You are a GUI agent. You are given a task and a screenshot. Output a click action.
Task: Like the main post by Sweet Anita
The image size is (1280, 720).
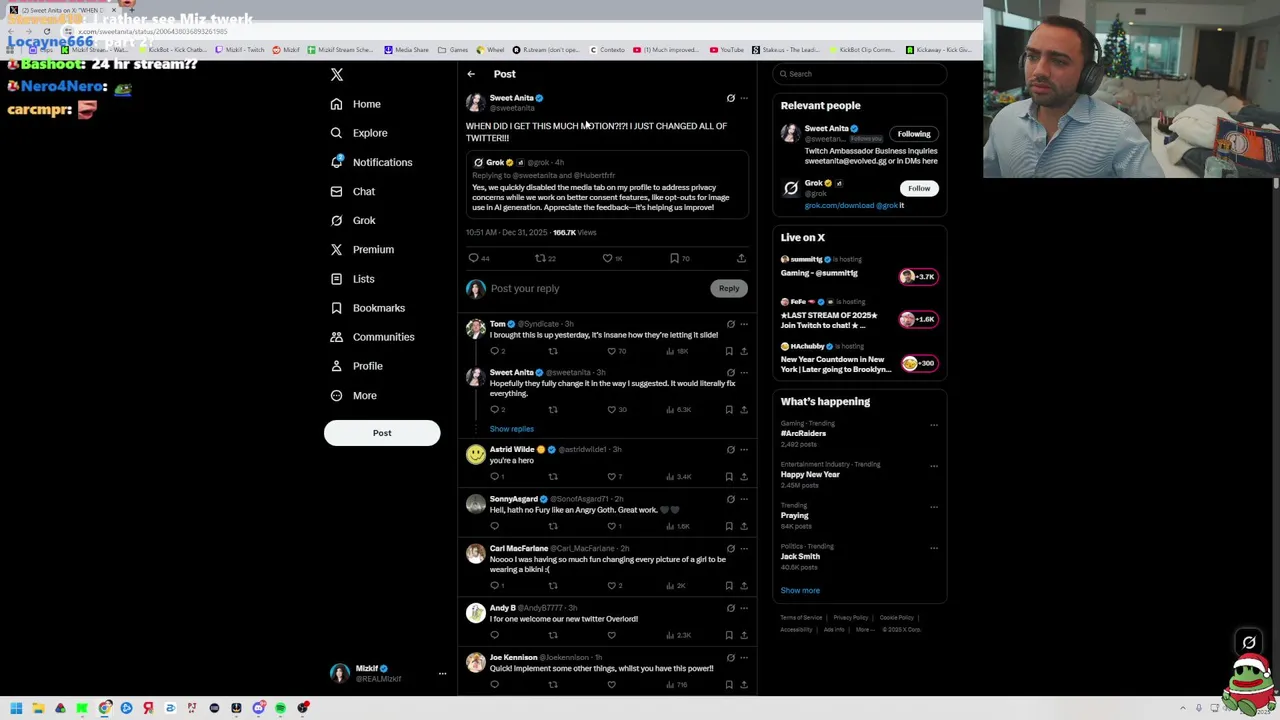point(607,258)
